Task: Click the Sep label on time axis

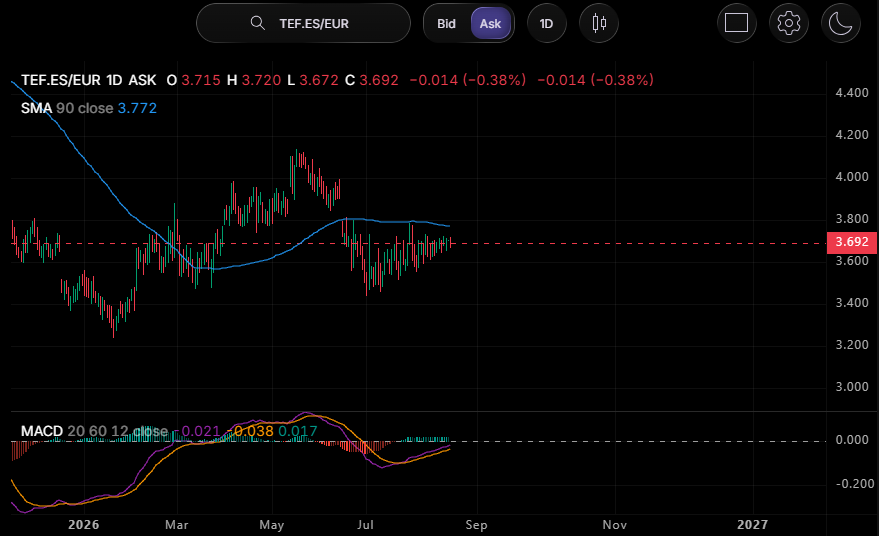Action: click(476, 525)
